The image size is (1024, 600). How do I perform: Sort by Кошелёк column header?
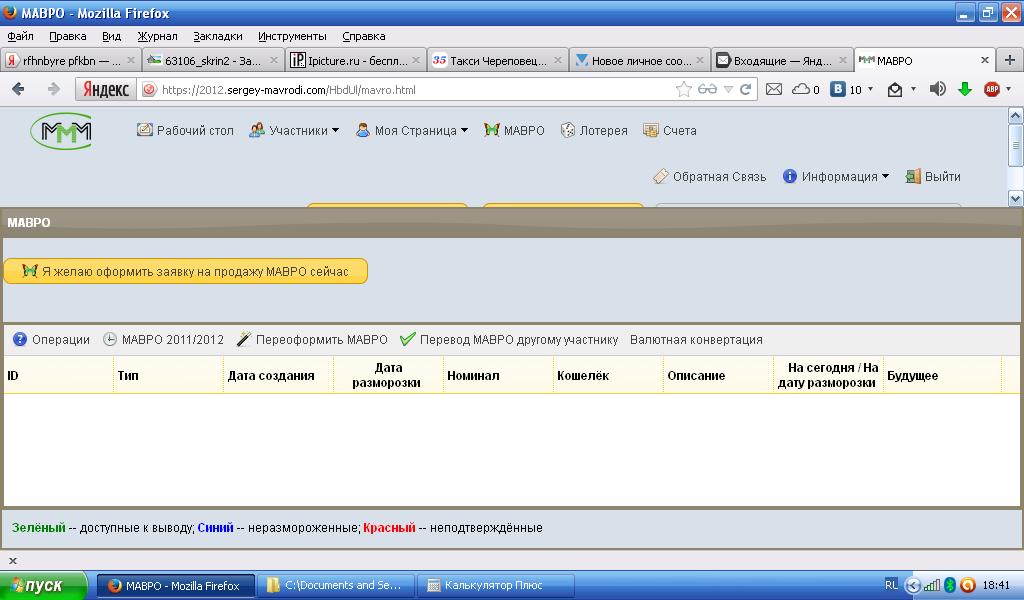(x=608, y=375)
